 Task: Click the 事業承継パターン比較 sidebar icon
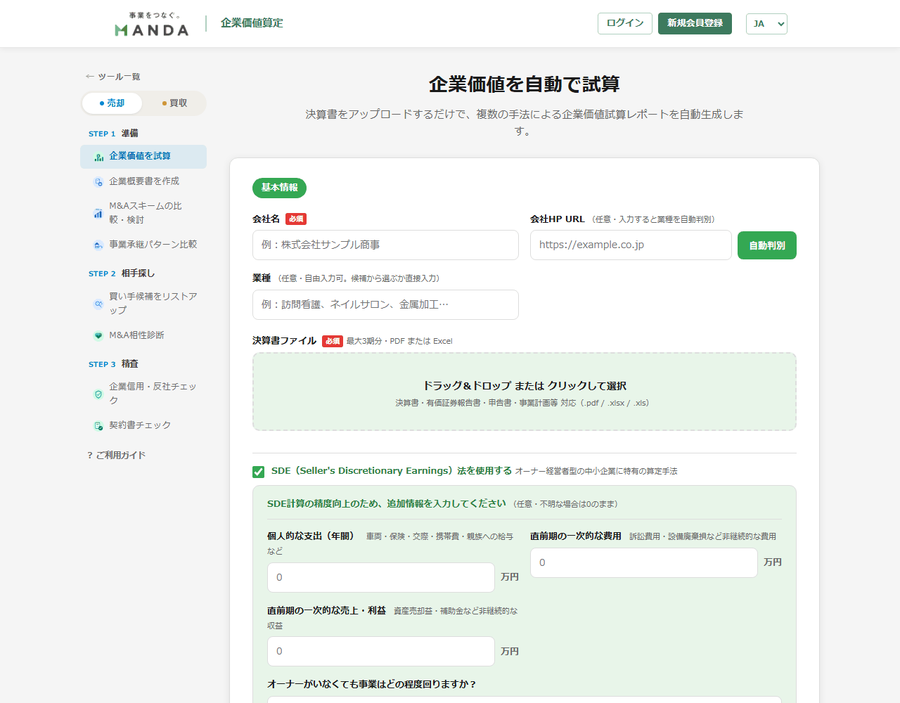coord(98,245)
